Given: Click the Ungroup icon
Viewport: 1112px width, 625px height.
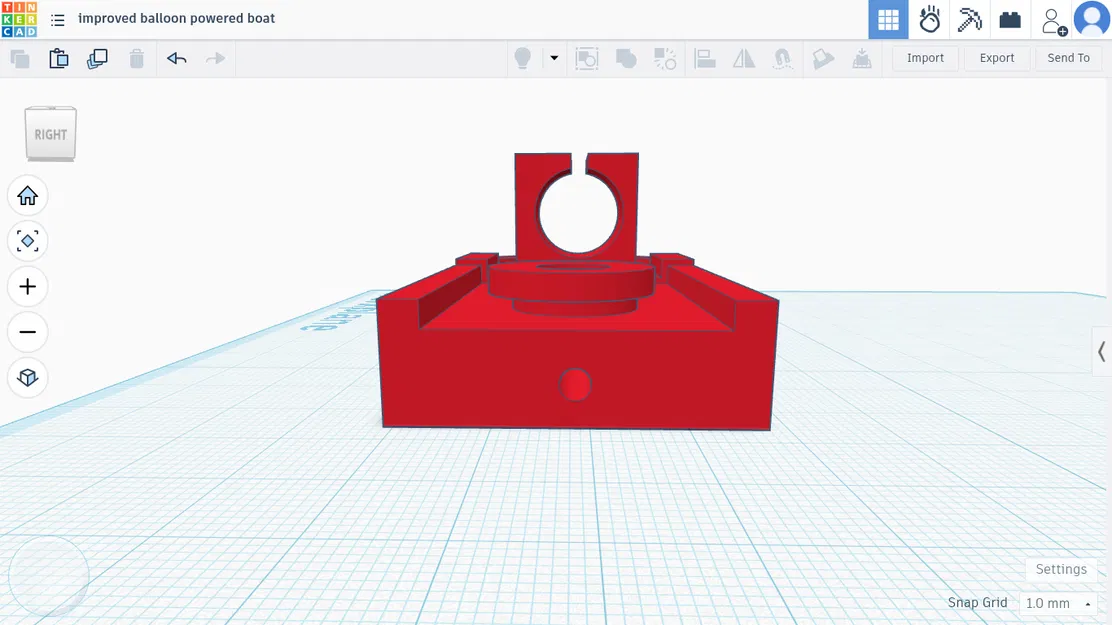Looking at the screenshot, I should pyautogui.click(x=665, y=58).
